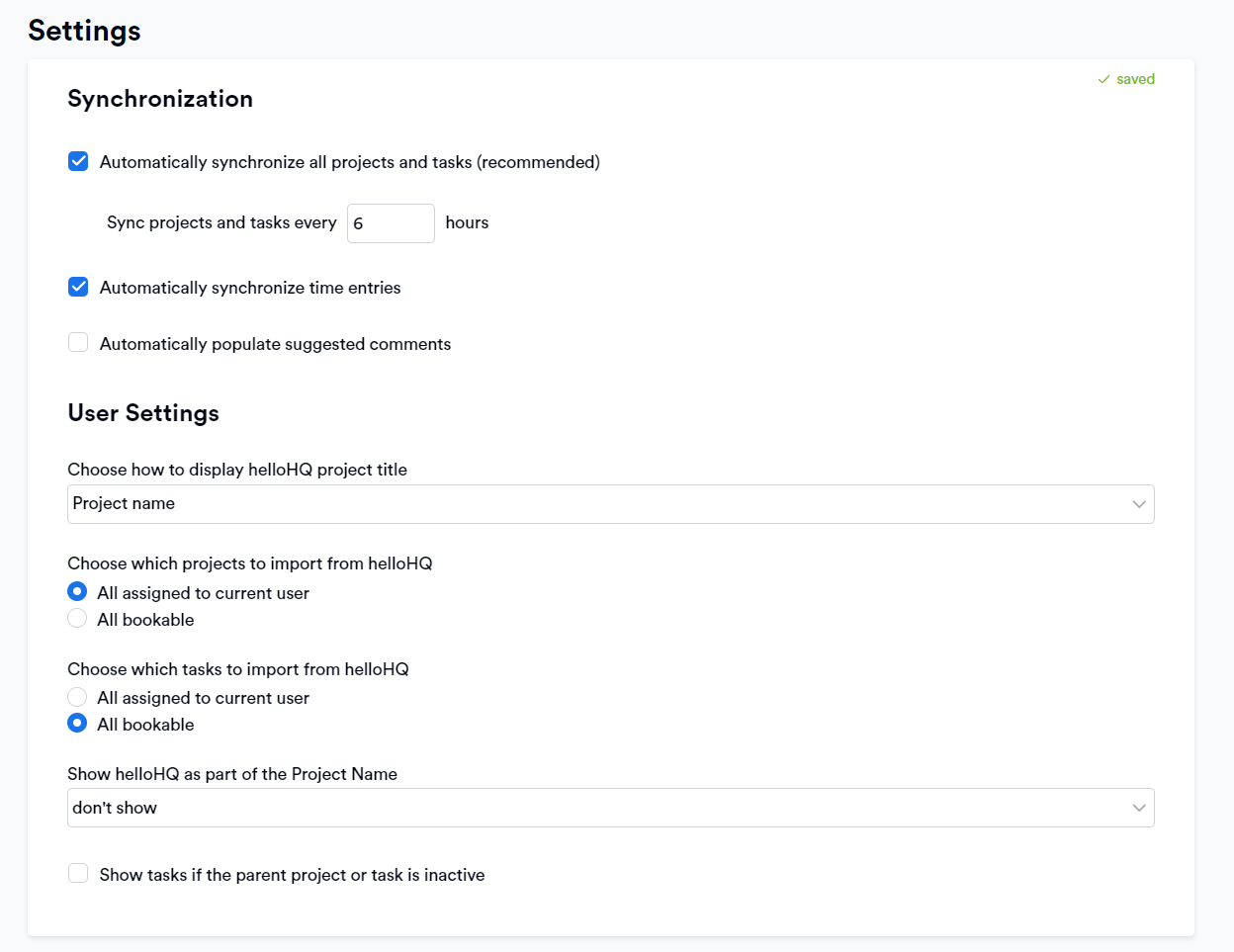Disable automatic time entries synchronization checkbox
The width and height of the screenshot is (1234, 952).
click(78, 287)
